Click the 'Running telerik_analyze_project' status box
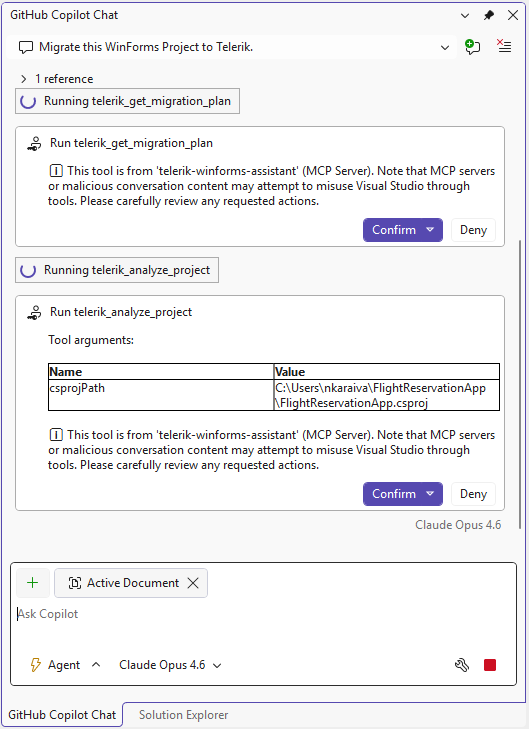 click(117, 270)
